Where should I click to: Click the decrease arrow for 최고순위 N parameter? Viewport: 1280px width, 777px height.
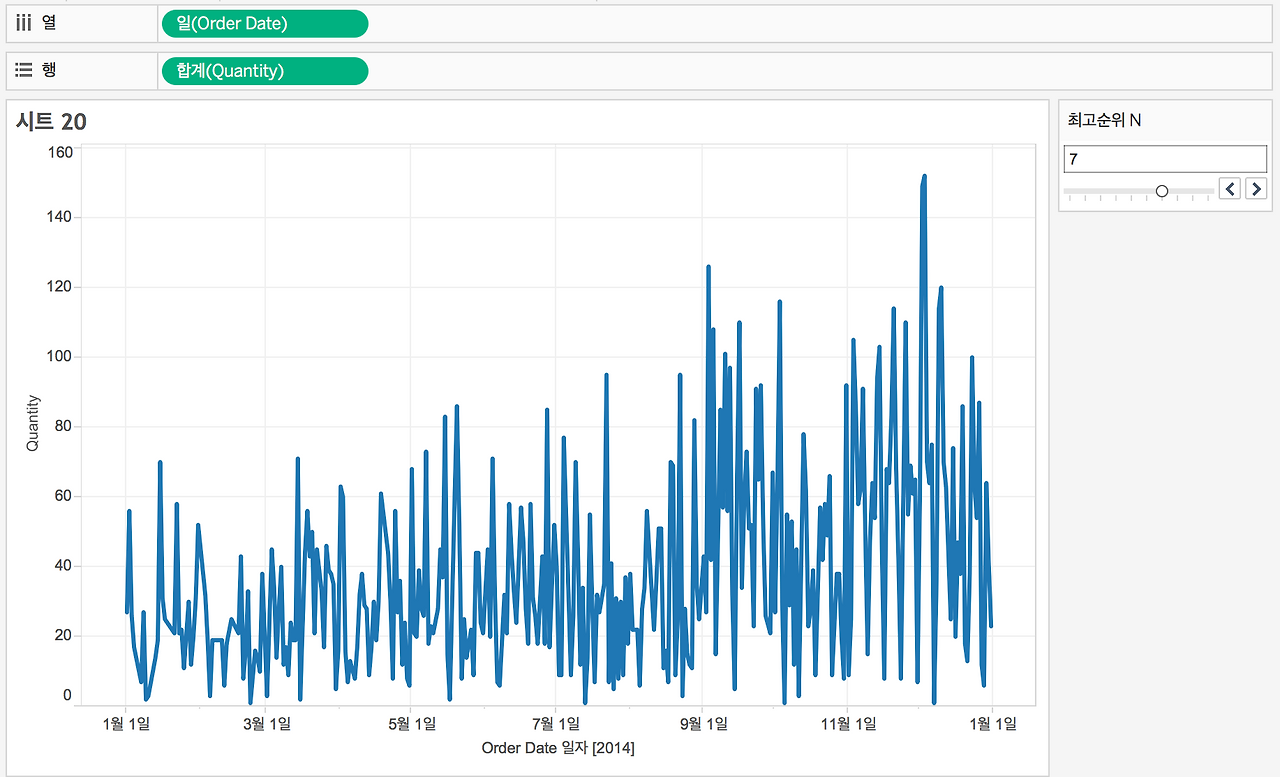pyautogui.click(x=1230, y=188)
